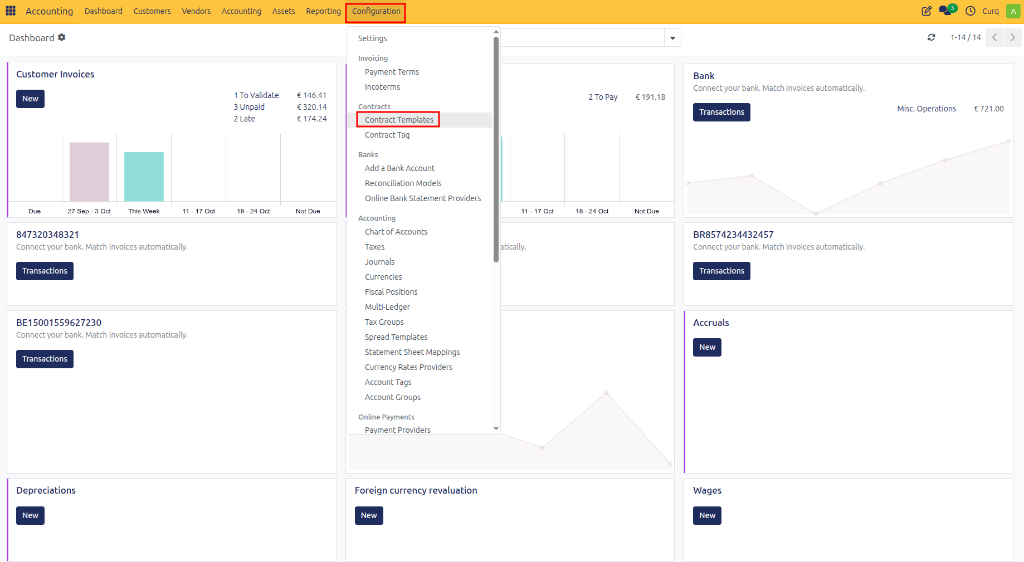
Task: Go to next page arrow
Action: tap(1012, 38)
